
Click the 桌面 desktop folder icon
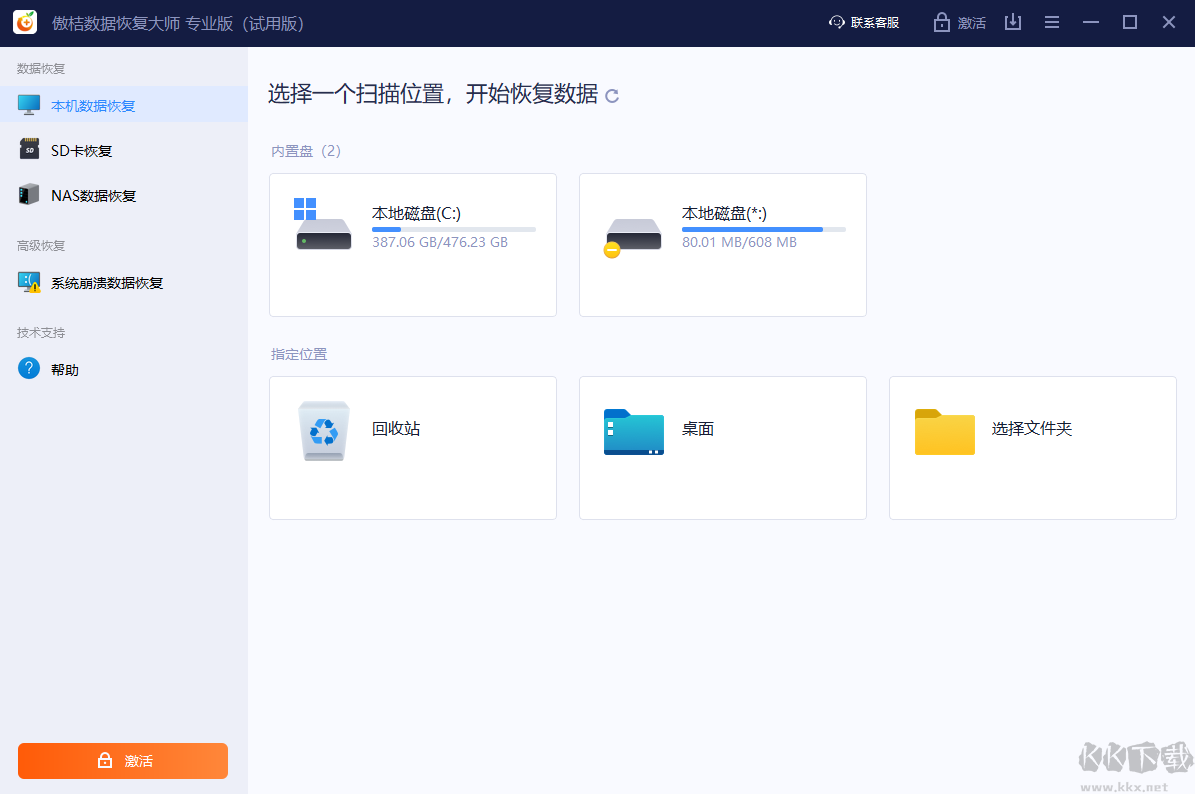(633, 431)
